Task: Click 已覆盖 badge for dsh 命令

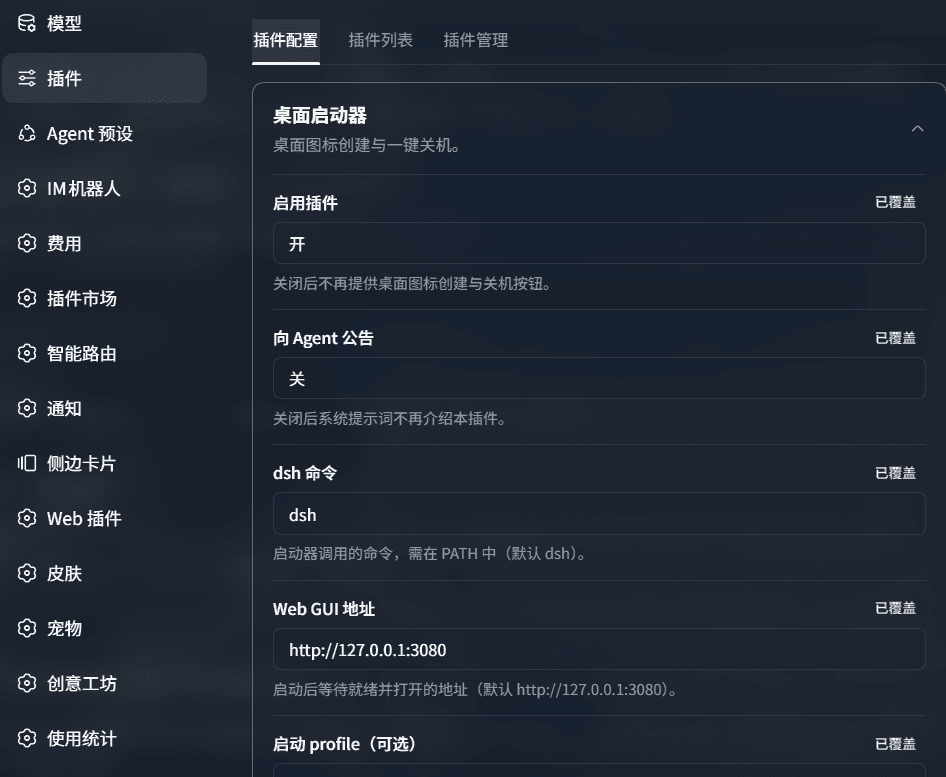Action: [895, 473]
